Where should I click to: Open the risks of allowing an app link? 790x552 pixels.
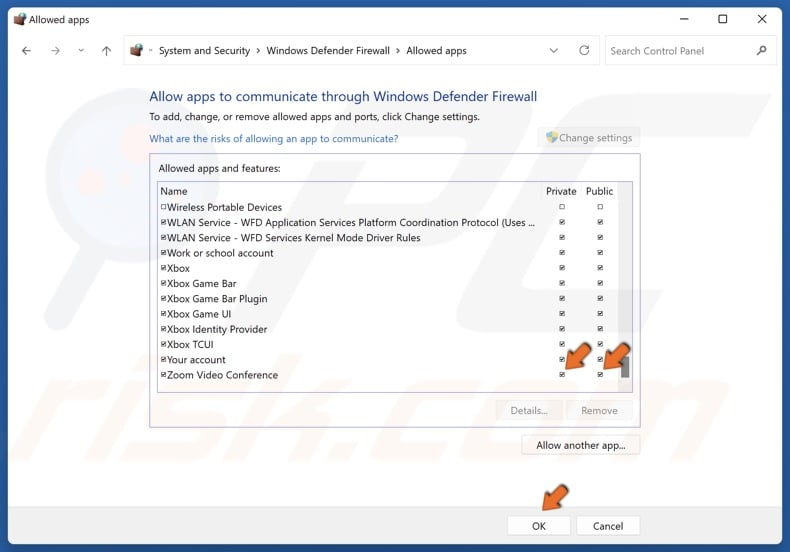tap(274, 139)
